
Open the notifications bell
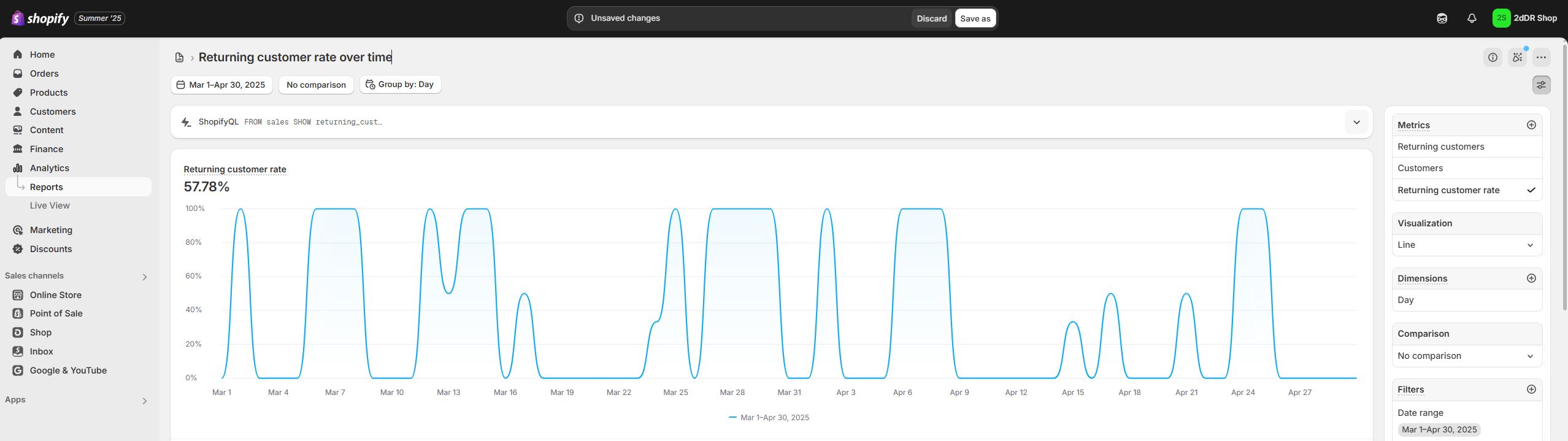(1472, 18)
